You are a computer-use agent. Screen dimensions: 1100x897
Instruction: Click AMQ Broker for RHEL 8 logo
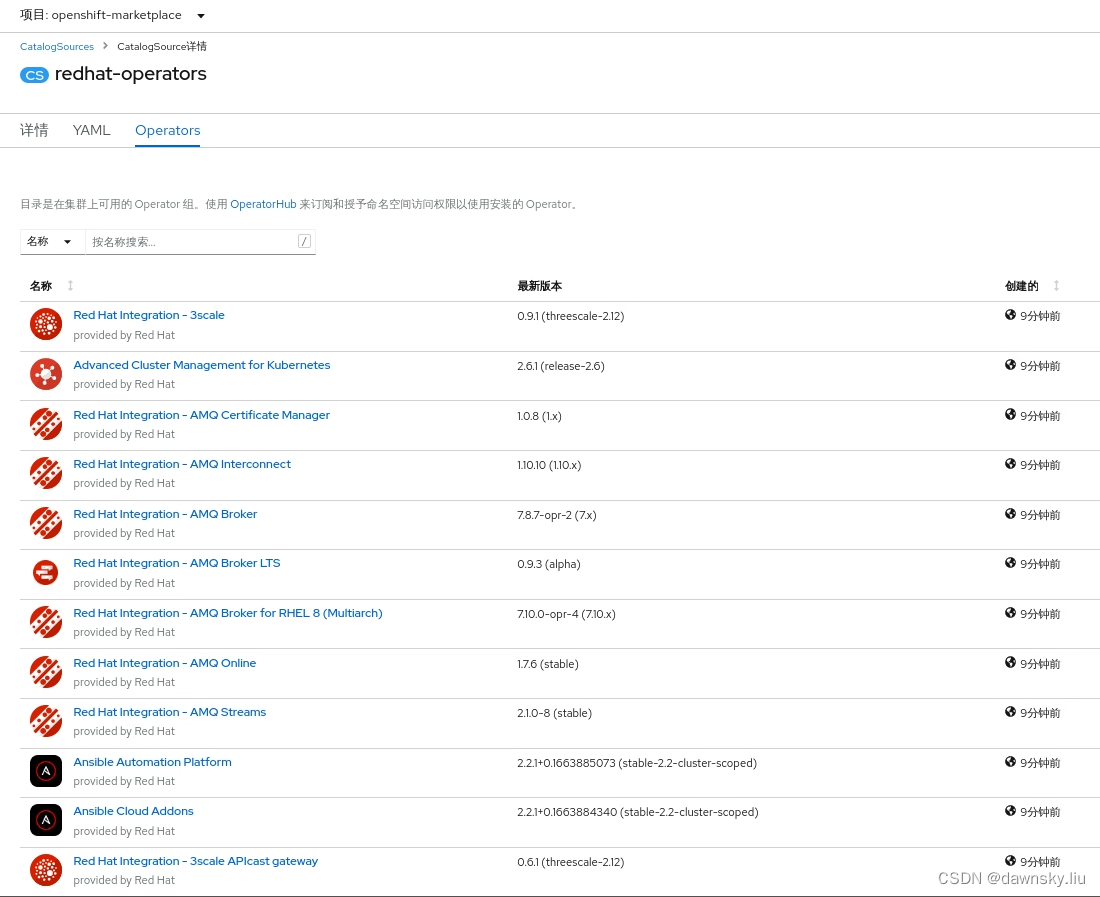pyautogui.click(x=46, y=622)
